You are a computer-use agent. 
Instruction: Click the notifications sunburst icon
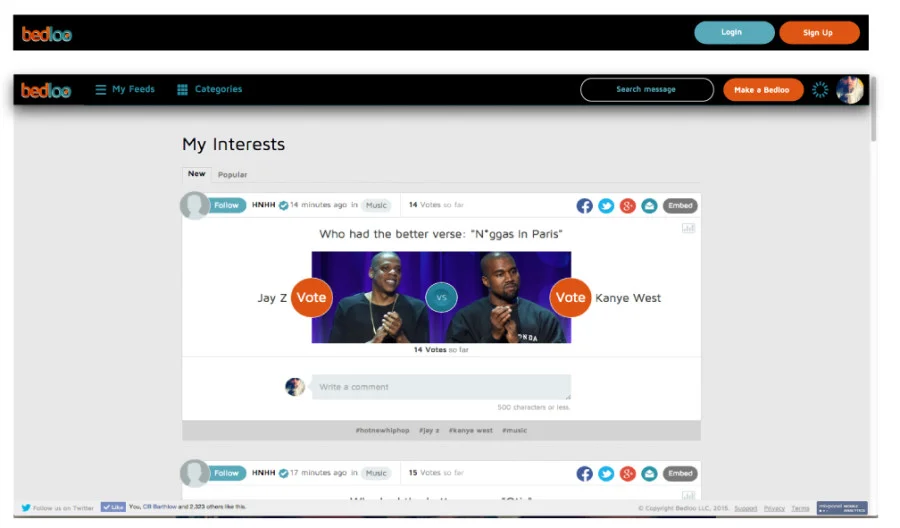coord(820,90)
